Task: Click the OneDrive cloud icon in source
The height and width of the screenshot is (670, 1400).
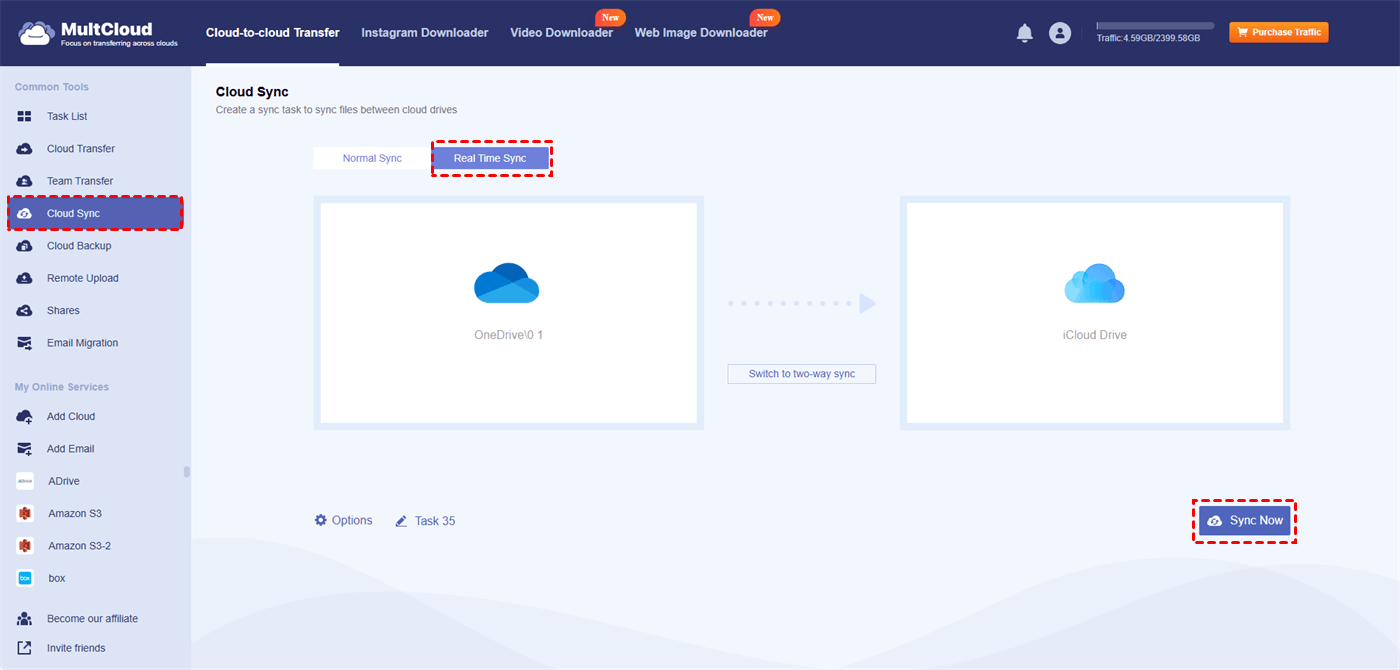Action: pos(506,283)
